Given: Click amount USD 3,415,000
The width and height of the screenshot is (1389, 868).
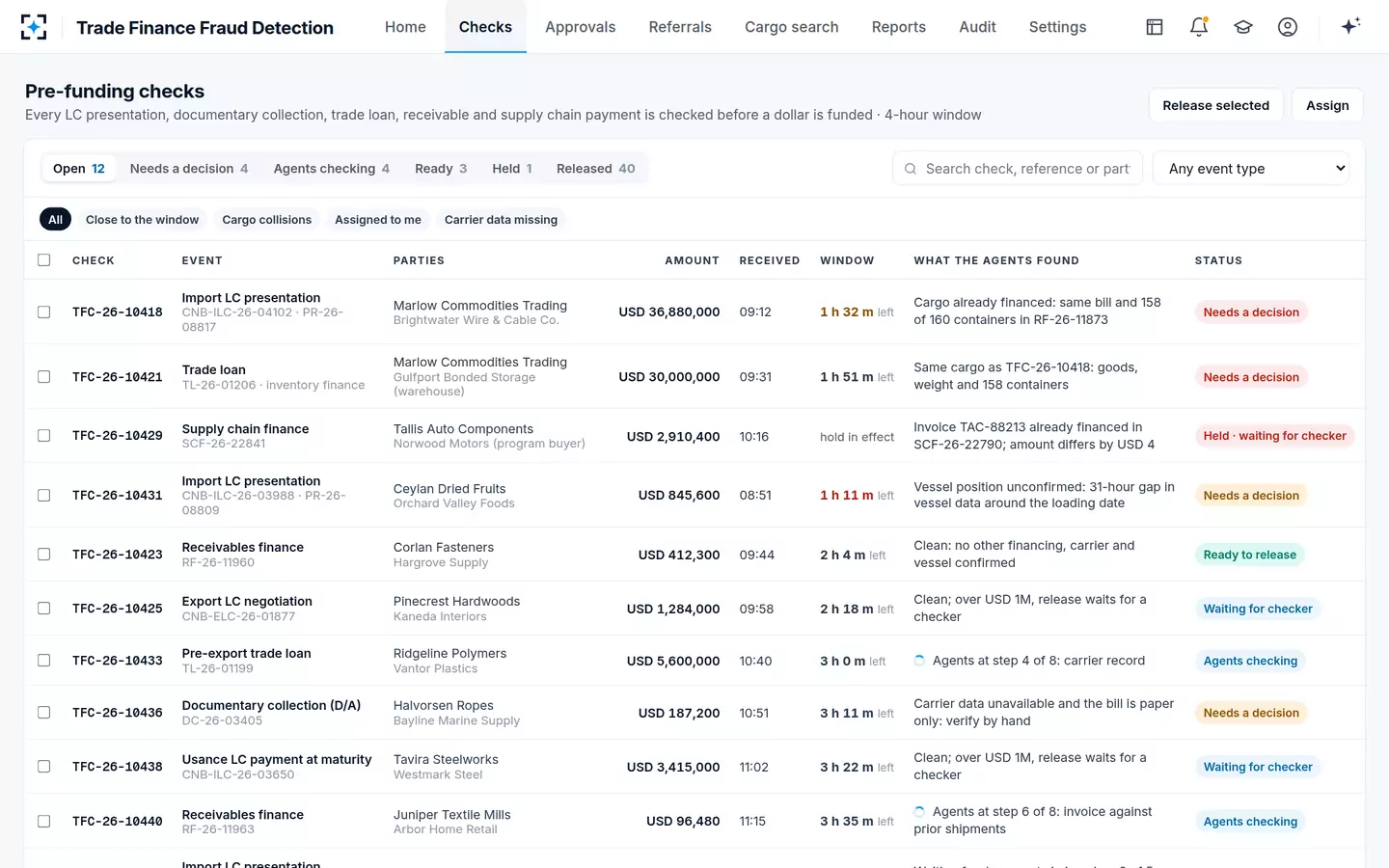Looking at the screenshot, I should click(x=673, y=767).
